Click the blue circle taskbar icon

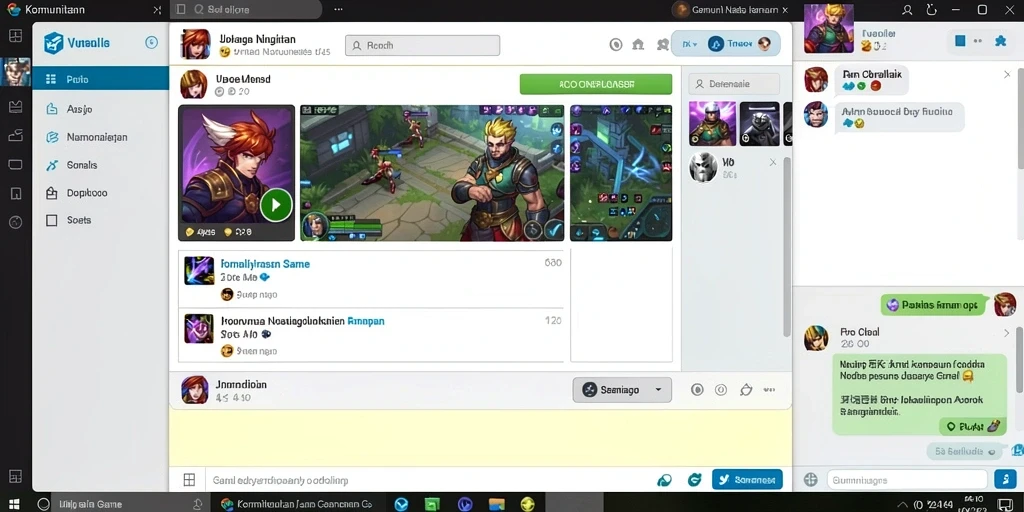coord(401,504)
